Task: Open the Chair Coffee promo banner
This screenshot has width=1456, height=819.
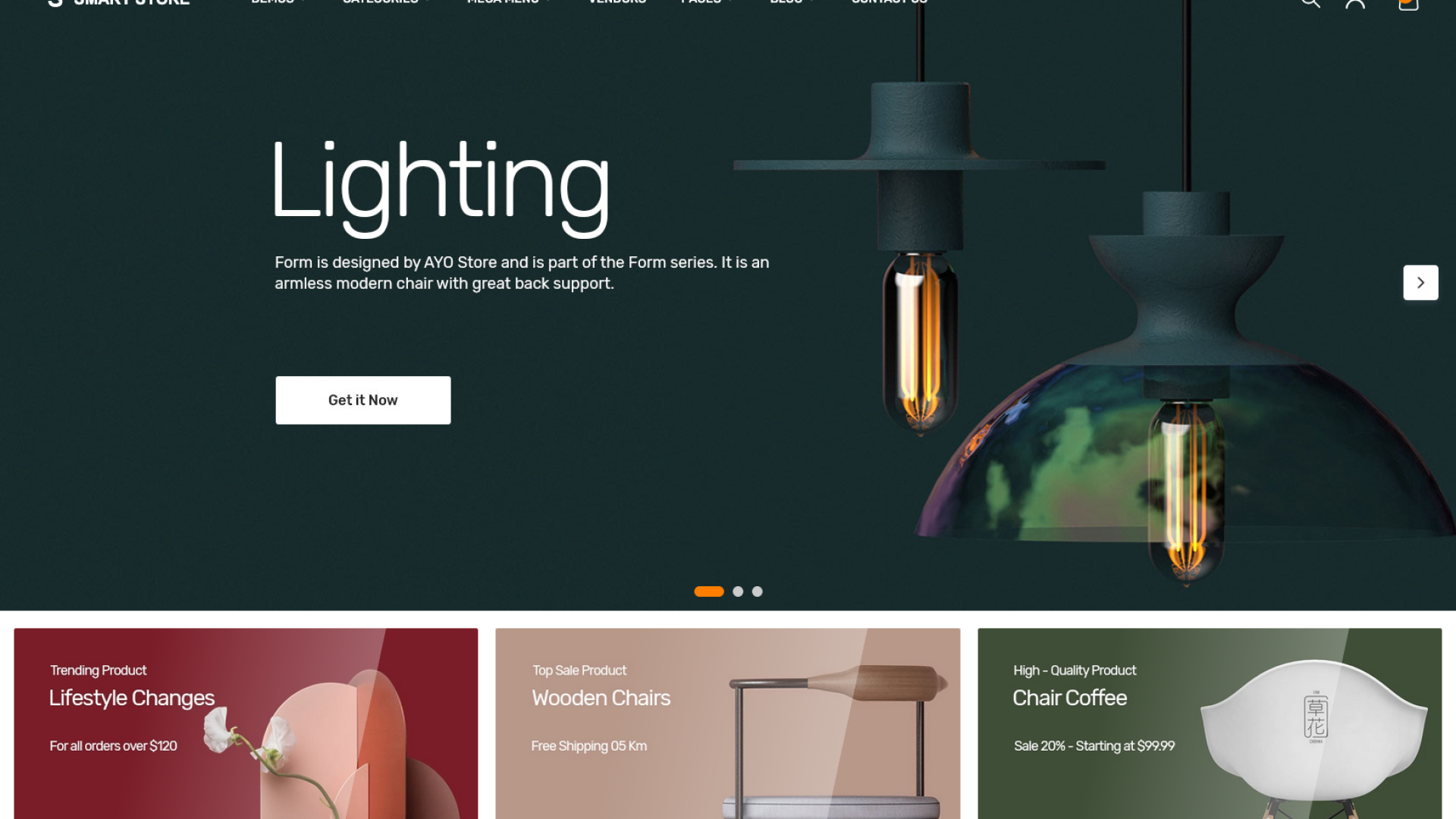Action: pos(1210,723)
